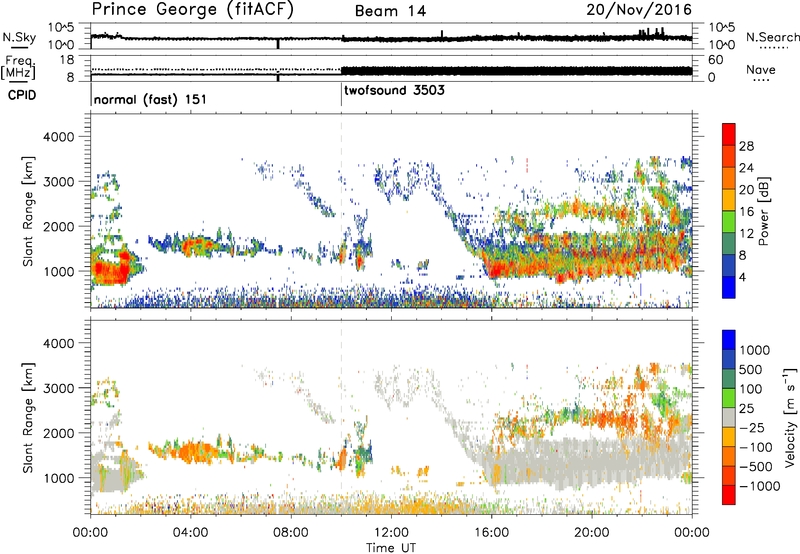This screenshot has height=554, width=800.
Task: Click the '12:00' time axis tick label
Action: 391,533
